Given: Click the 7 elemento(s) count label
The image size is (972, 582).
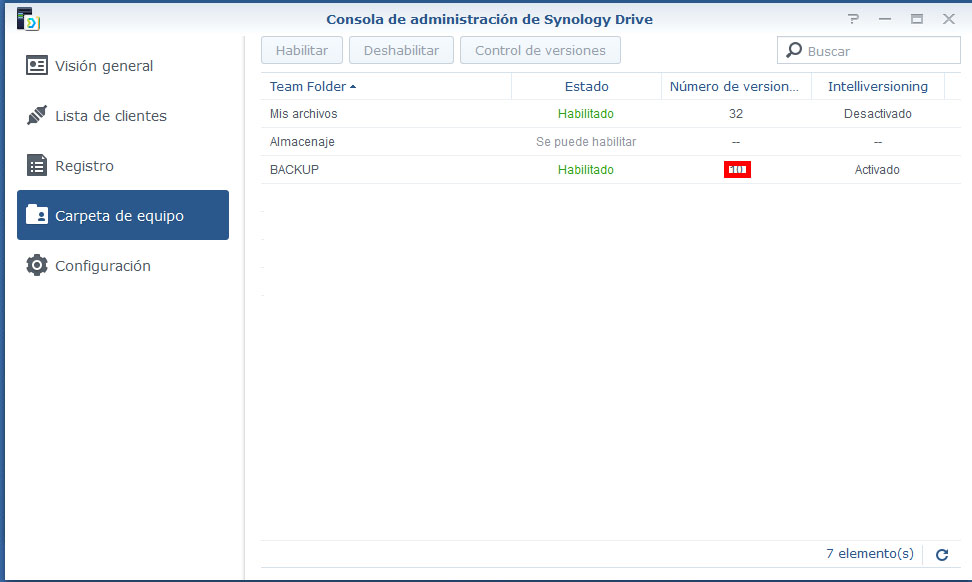Looking at the screenshot, I should pyautogui.click(x=870, y=553).
